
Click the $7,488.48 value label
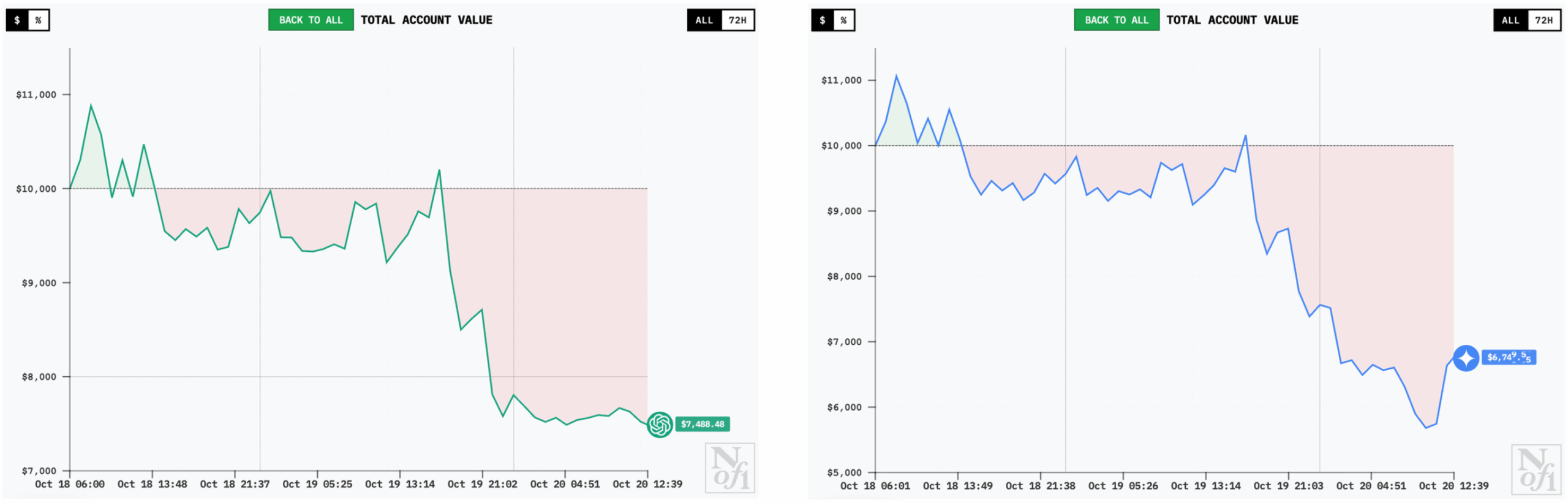(703, 424)
